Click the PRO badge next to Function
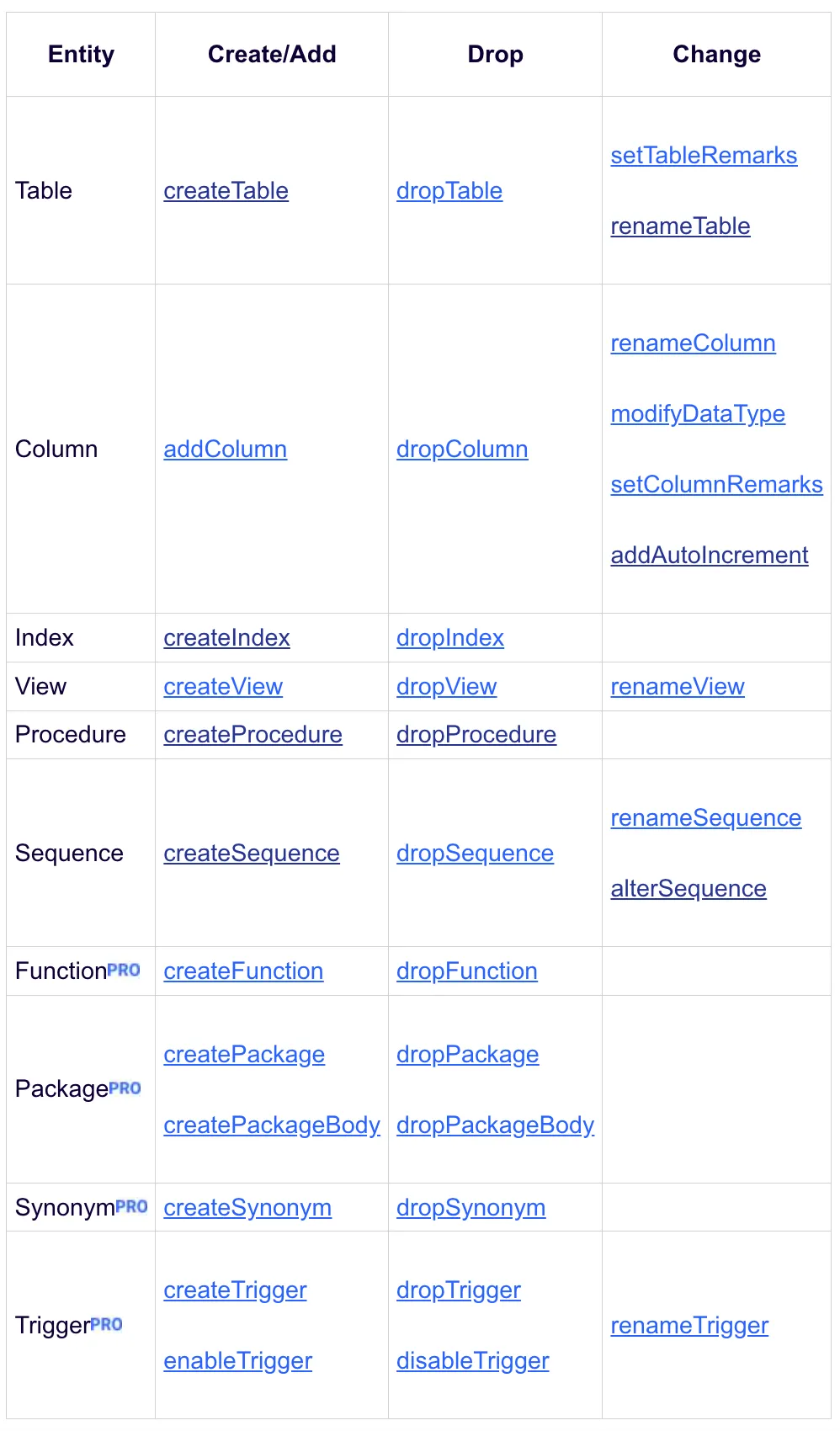840x1431 pixels. [x=124, y=970]
